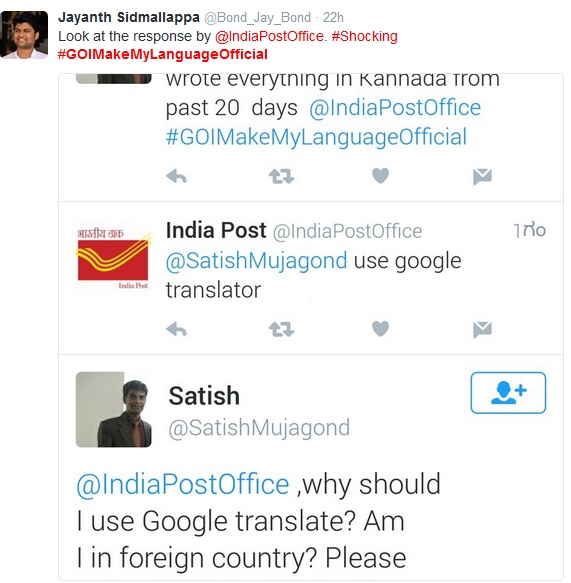Retweet the tweet mentioning past 20 days
Viewport: 571px width, 583px height.
[x=281, y=176]
